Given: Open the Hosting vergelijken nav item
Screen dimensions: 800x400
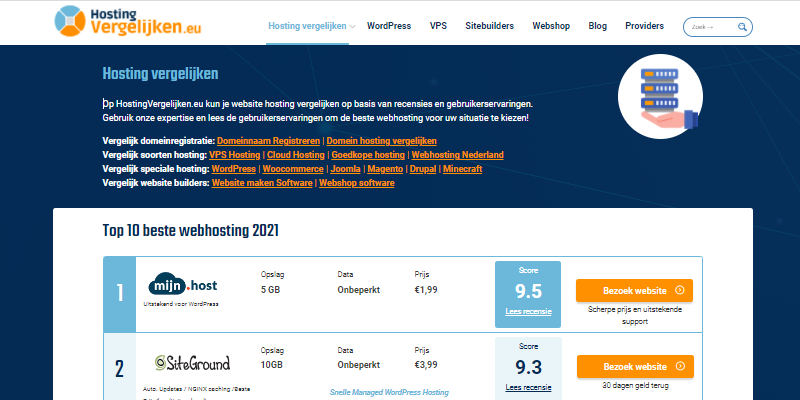Looking at the screenshot, I should point(307,26).
